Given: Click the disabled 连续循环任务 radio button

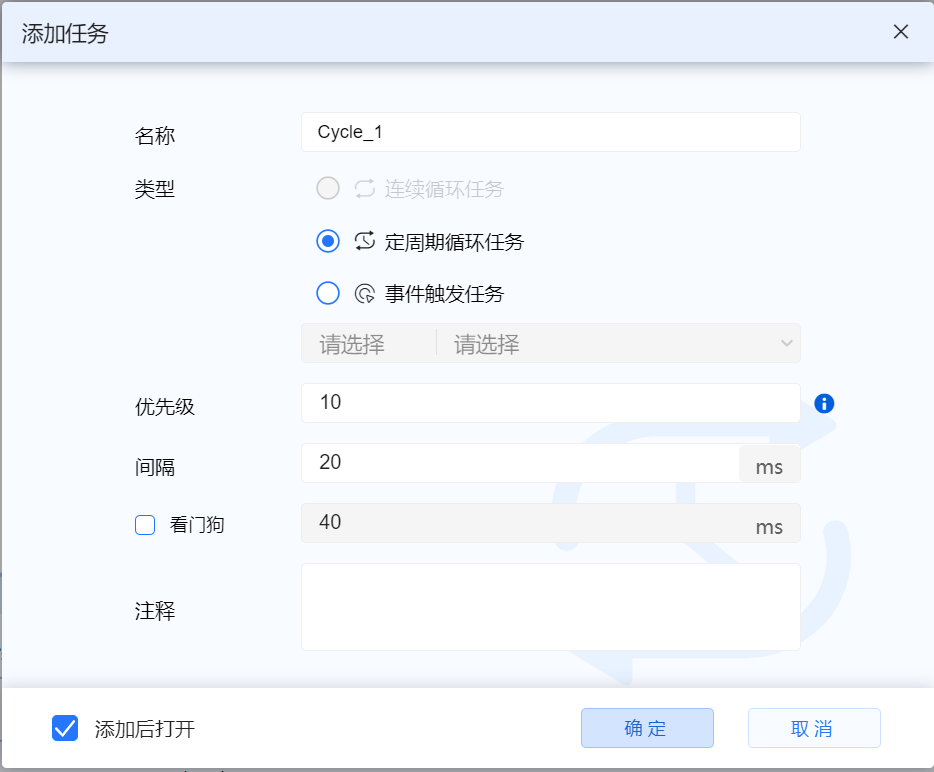Looking at the screenshot, I should point(327,188).
